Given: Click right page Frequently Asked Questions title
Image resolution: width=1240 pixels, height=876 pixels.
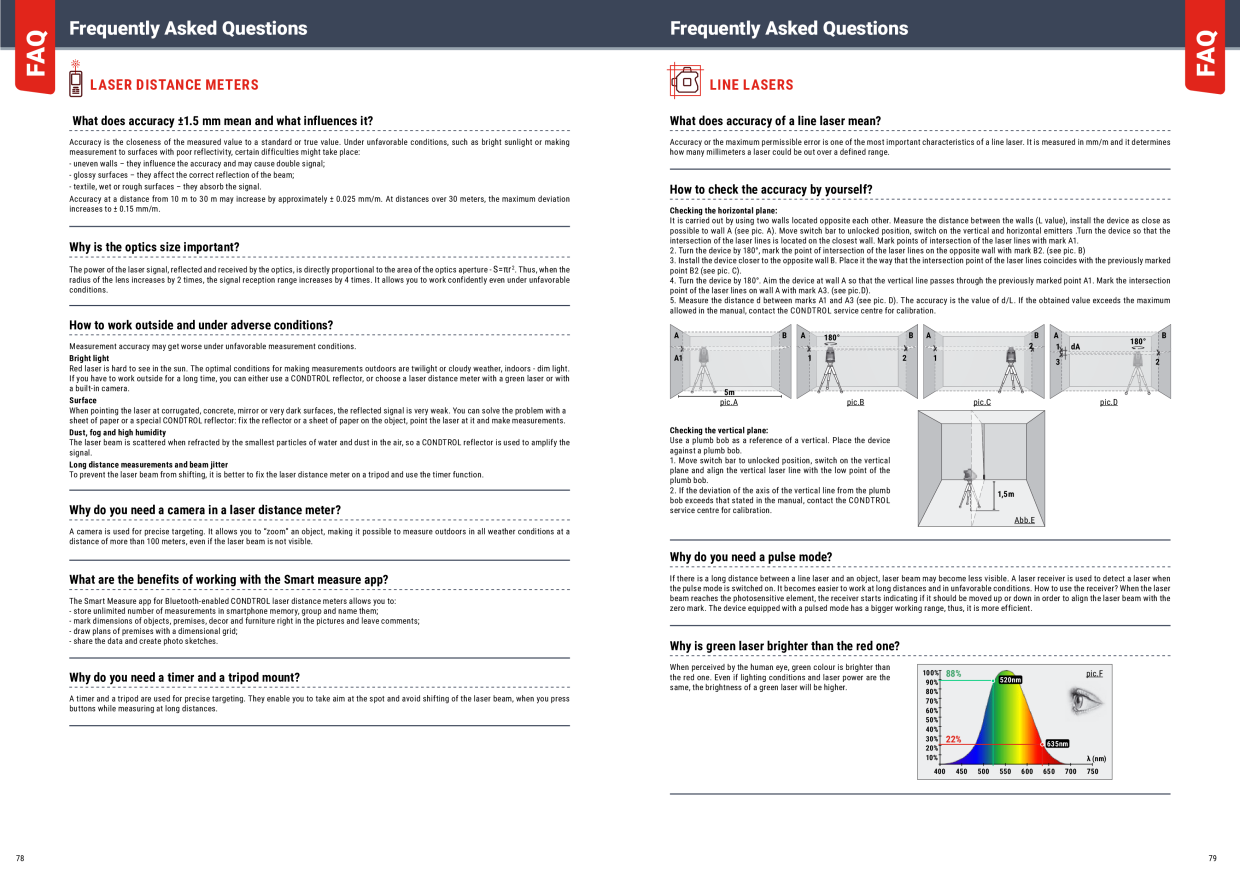Looking at the screenshot, I should (x=789, y=29).
